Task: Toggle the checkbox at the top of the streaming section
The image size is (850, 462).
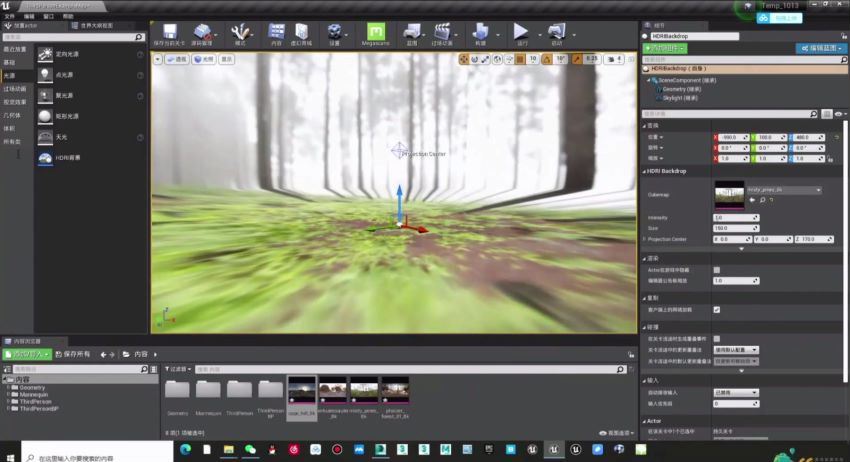Action: click(x=716, y=339)
